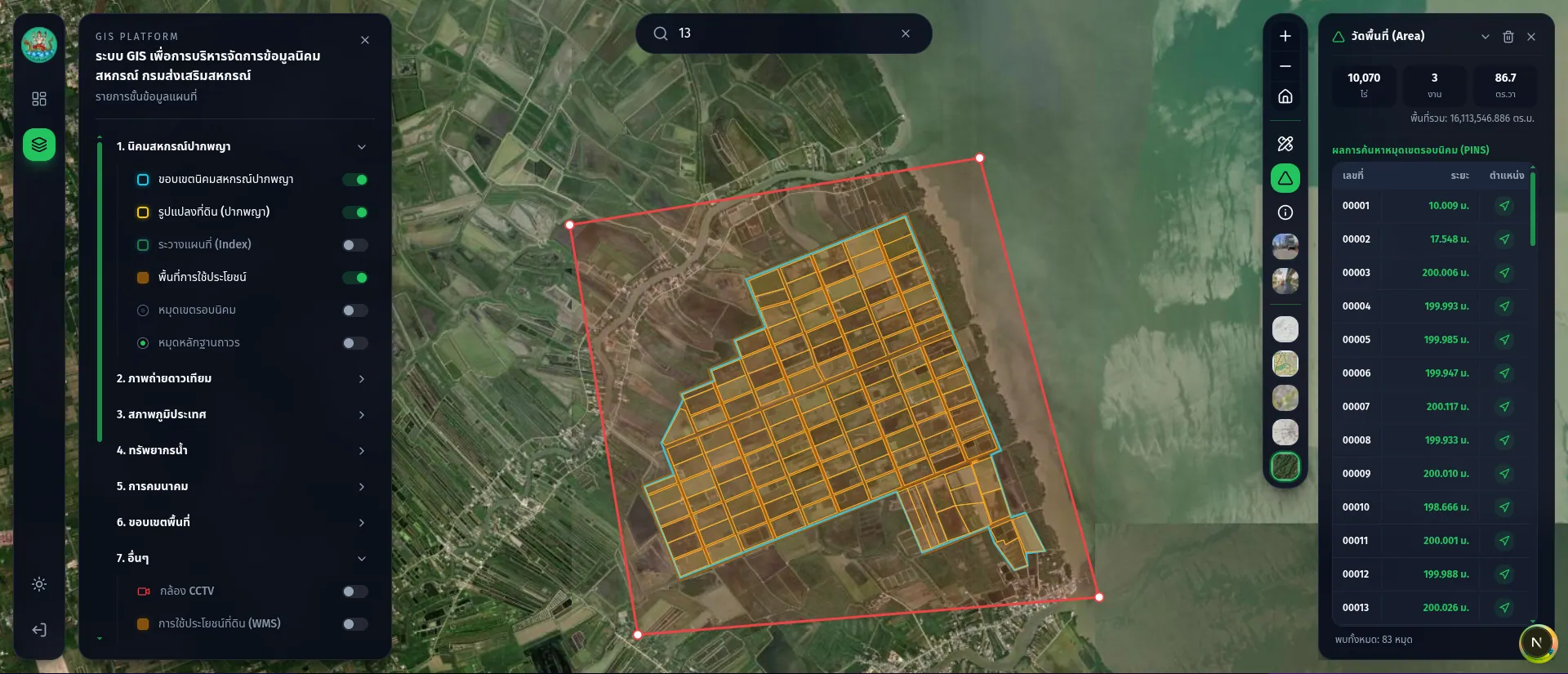Screen dimensions: 1568x674
Task: Click the zoom out minus button
Action: click(x=1285, y=66)
